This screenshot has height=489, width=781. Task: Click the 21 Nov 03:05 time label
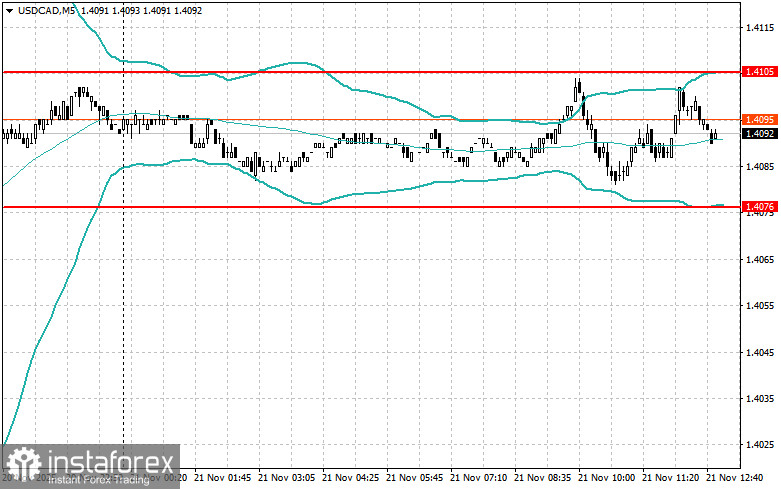coord(286,478)
